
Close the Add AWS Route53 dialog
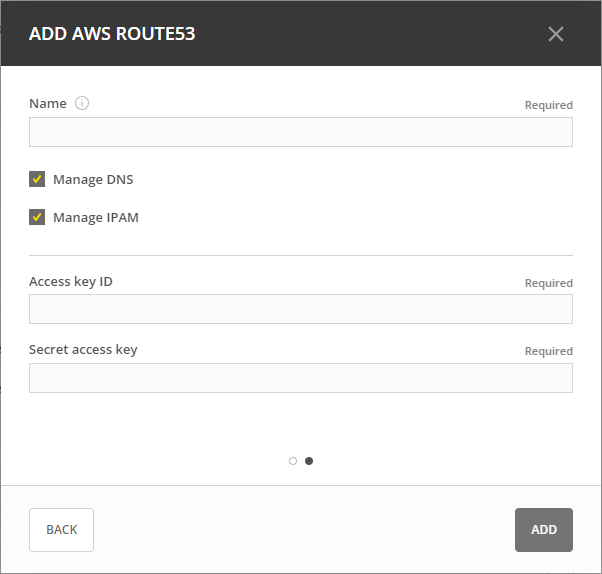click(556, 34)
